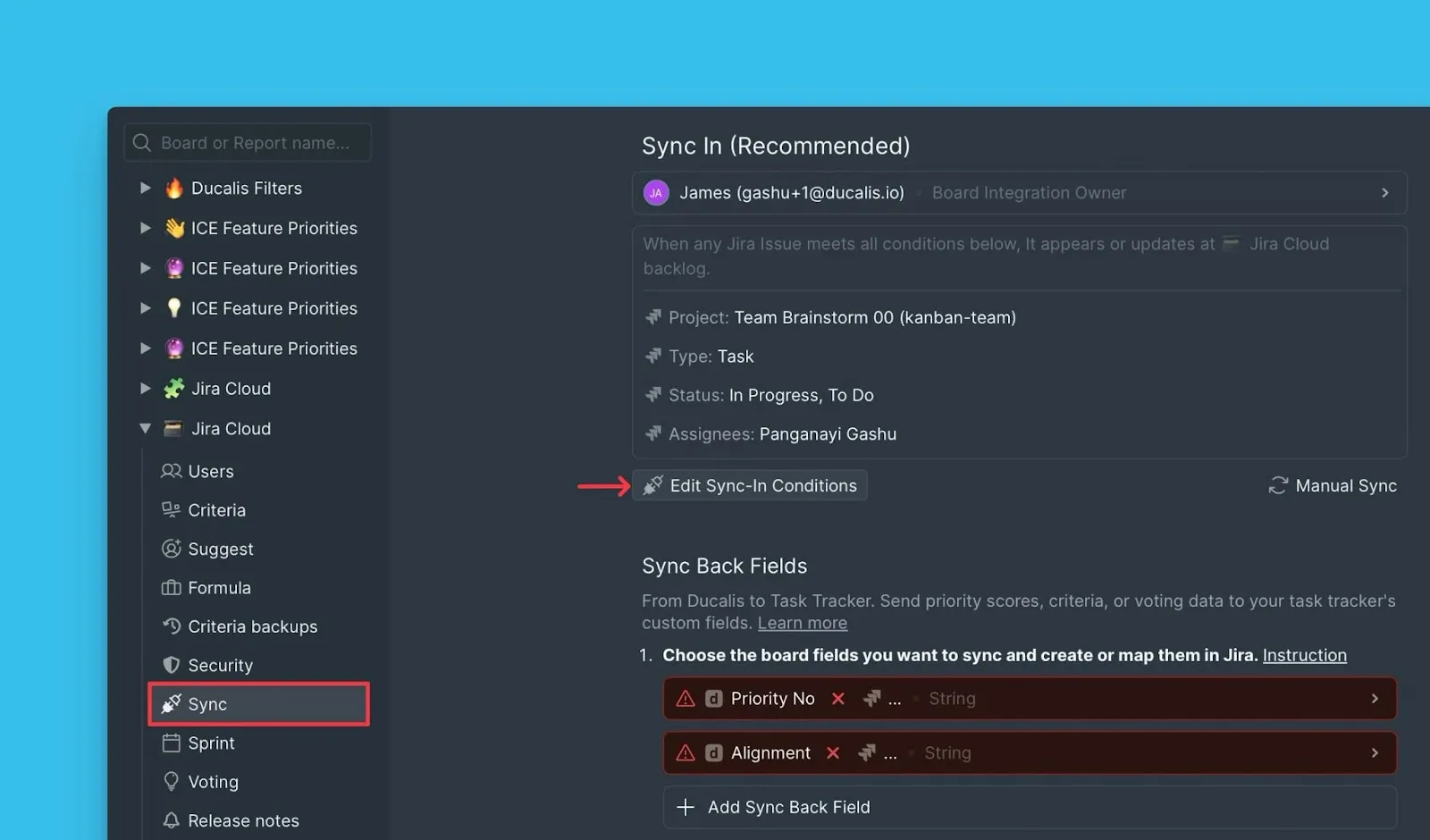Click the plus icon for Add Sync Back Field
The width and height of the screenshot is (1430, 840).
[x=686, y=807]
